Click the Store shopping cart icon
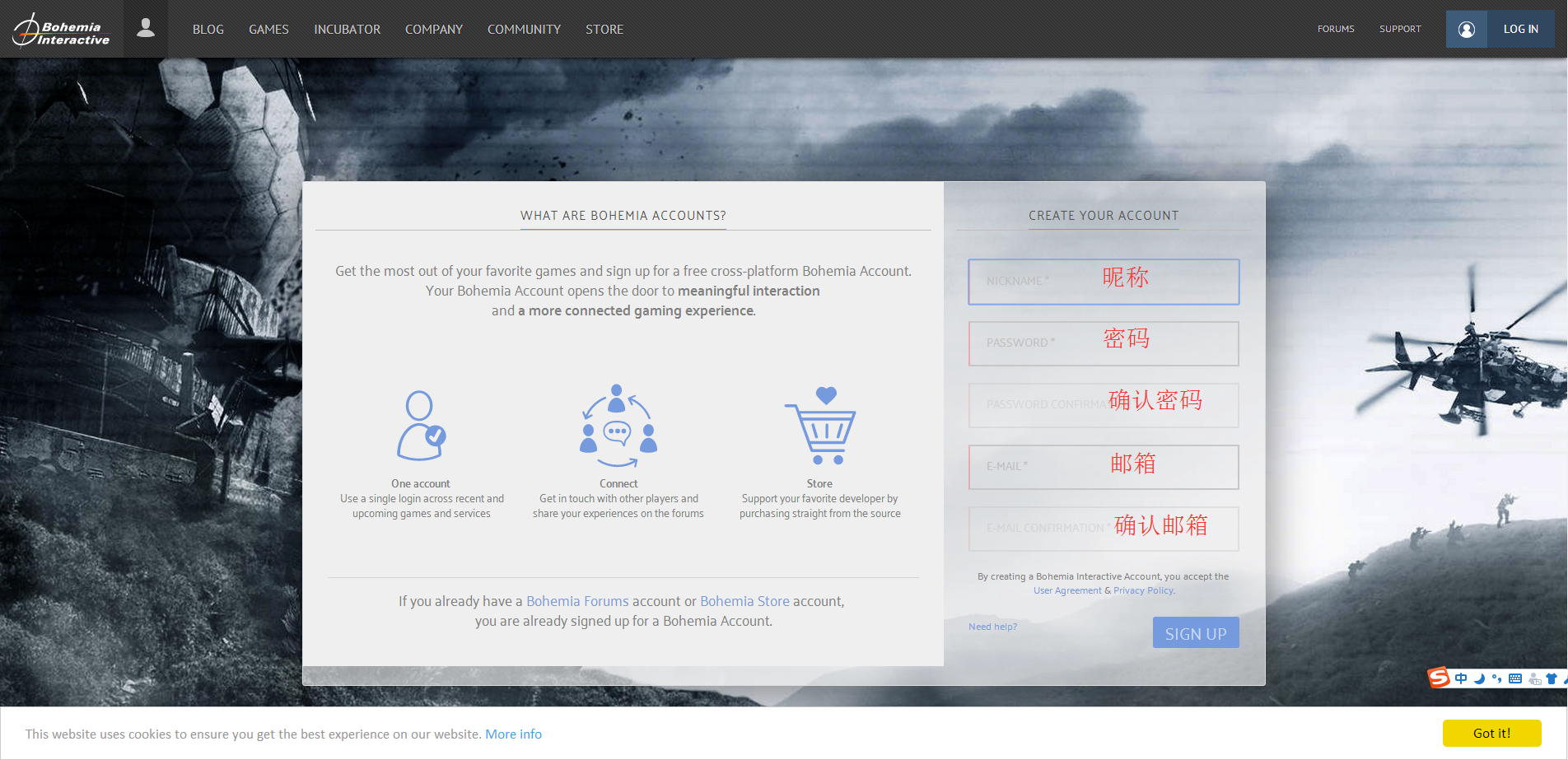1568x760 pixels. pyautogui.click(x=820, y=425)
